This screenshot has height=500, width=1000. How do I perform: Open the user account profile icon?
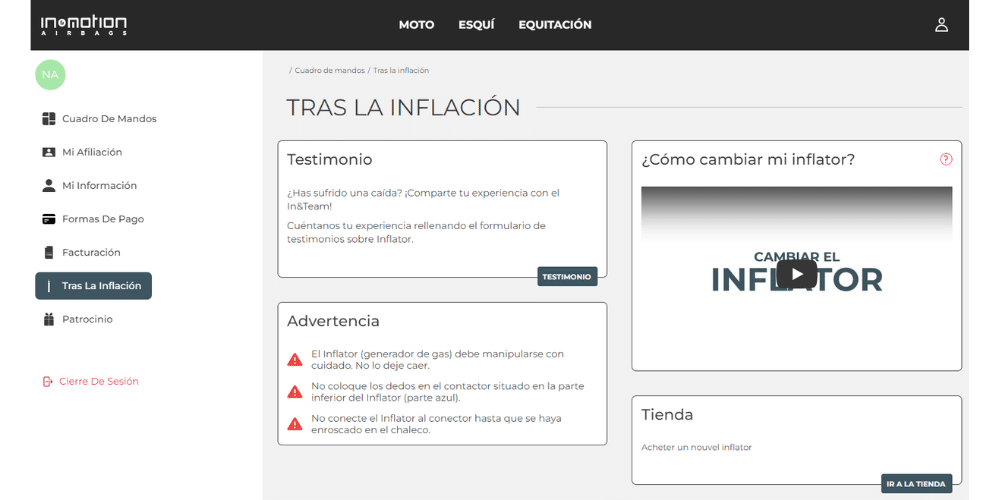[941, 25]
